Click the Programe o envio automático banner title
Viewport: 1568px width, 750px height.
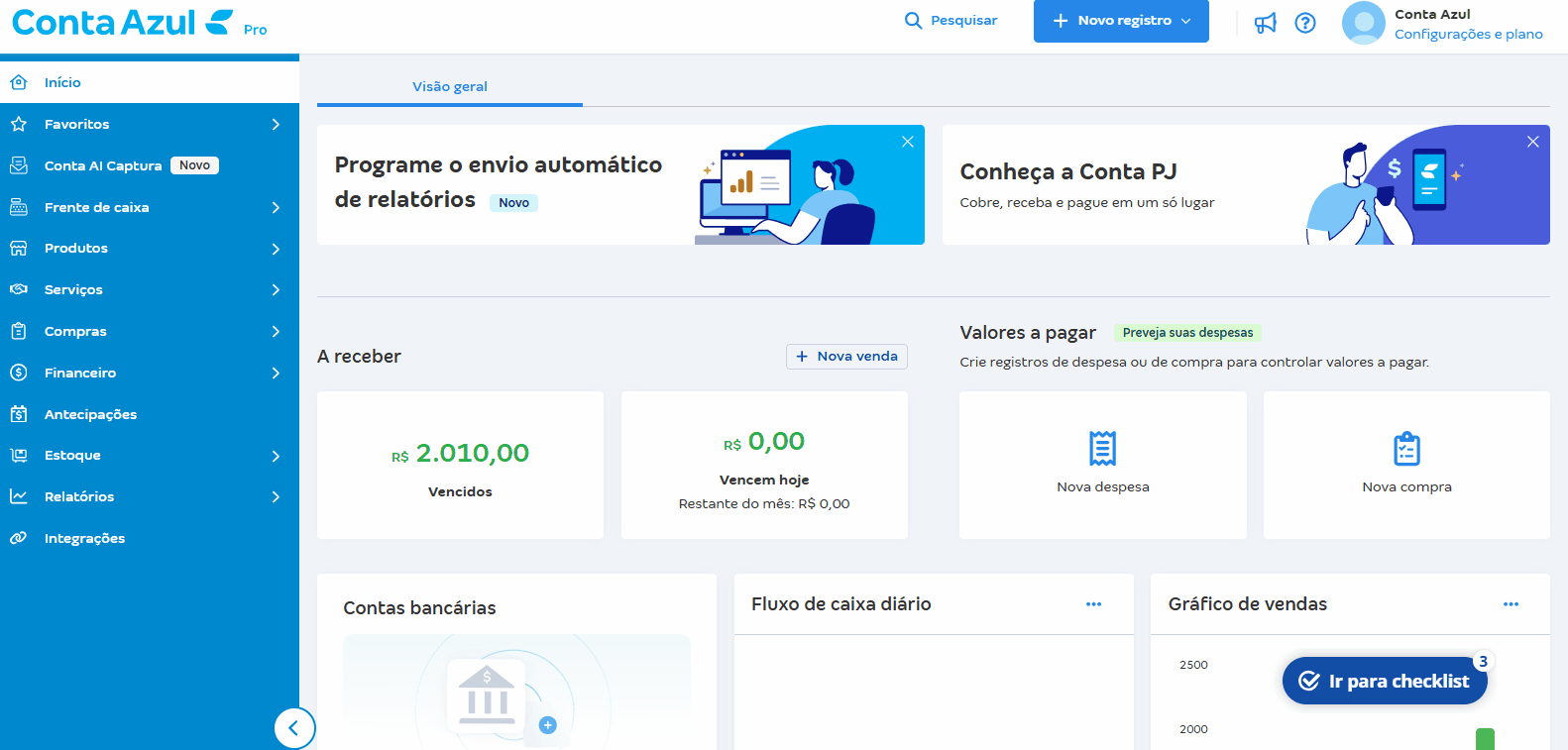[x=499, y=182]
